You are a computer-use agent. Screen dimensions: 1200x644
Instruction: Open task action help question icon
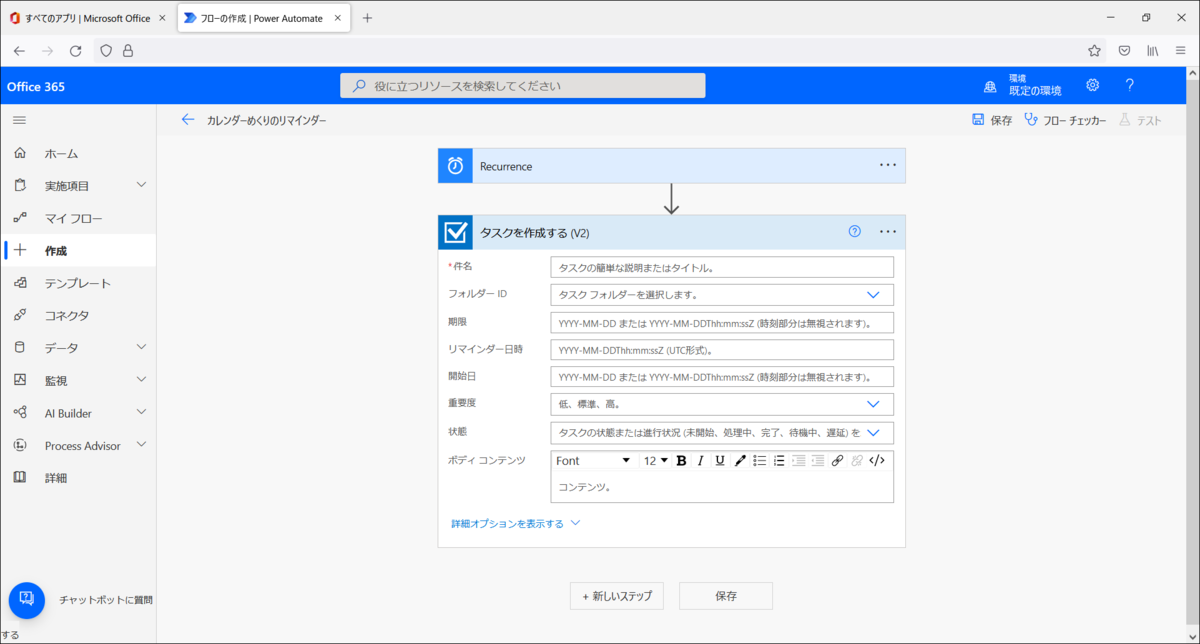pyautogui.click(x=855, y=231)
